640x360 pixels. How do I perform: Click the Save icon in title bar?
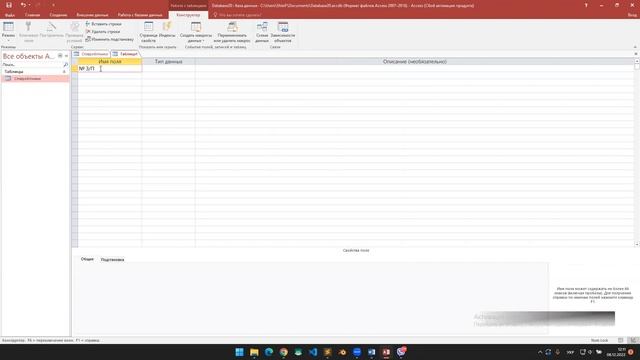(9, 5)
